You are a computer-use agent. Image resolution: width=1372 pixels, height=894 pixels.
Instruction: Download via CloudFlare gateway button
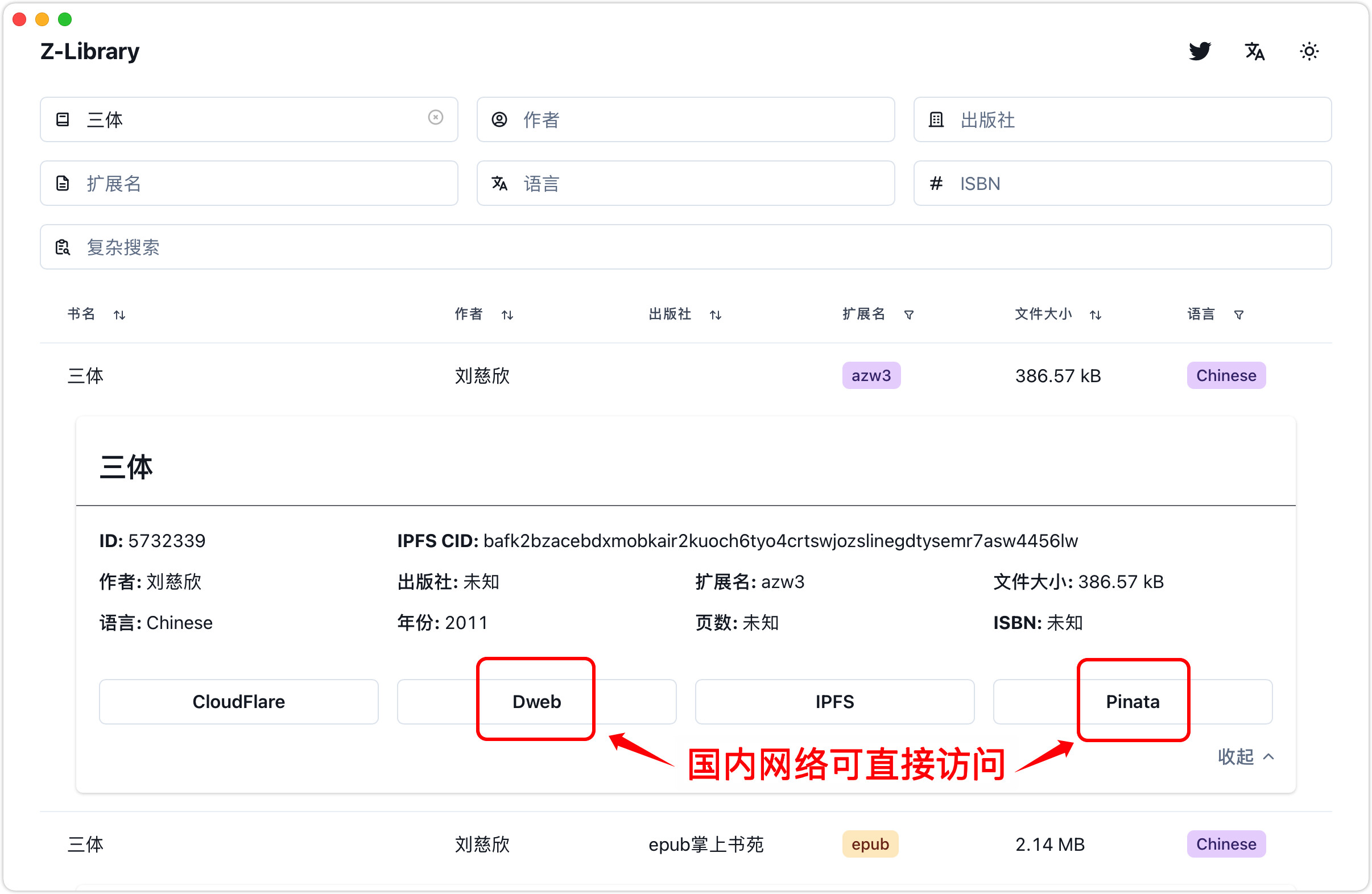239,701
